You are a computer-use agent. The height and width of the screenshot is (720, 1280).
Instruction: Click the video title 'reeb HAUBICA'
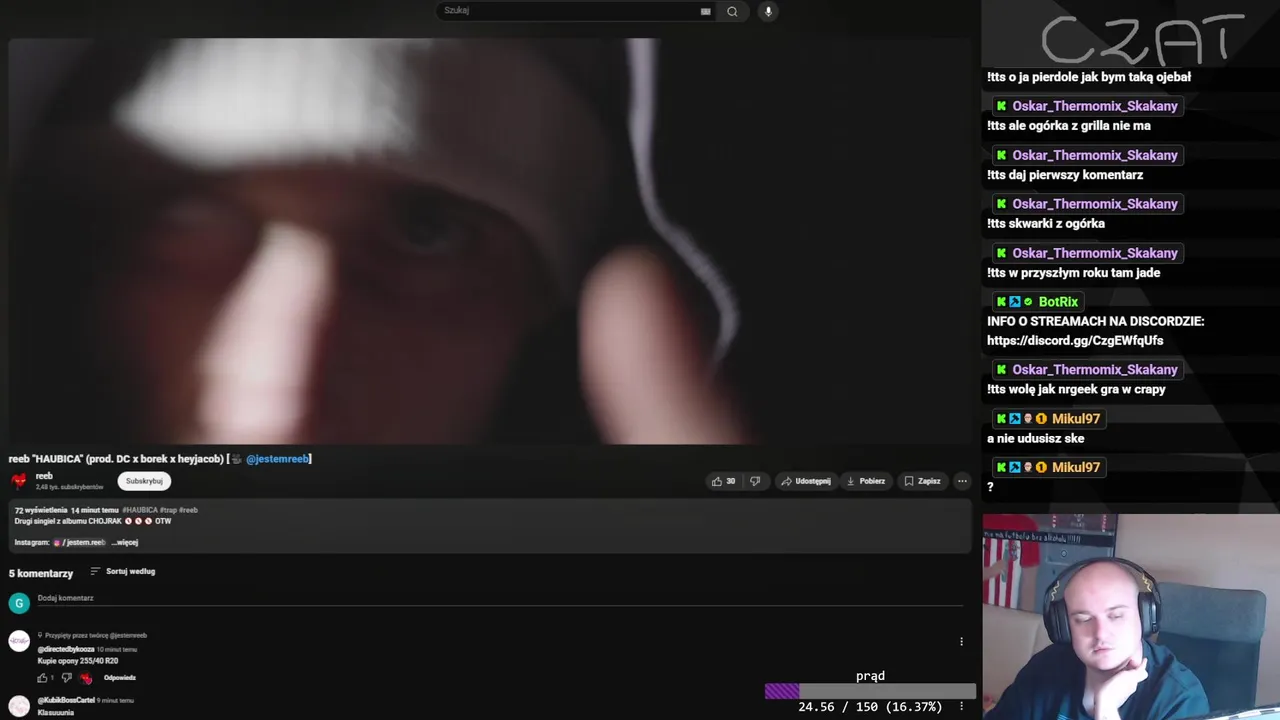pos(160,459)
